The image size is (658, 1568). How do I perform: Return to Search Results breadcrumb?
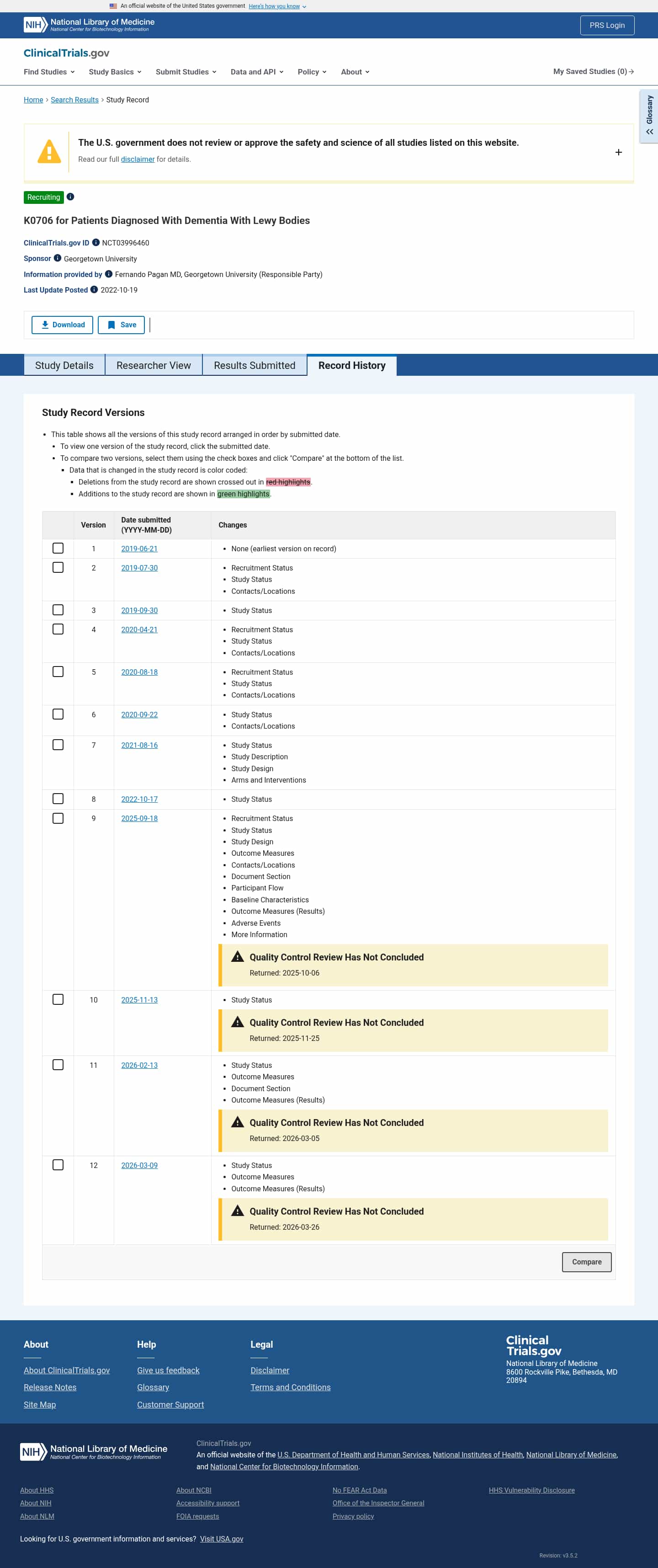(x=75, y=100)
